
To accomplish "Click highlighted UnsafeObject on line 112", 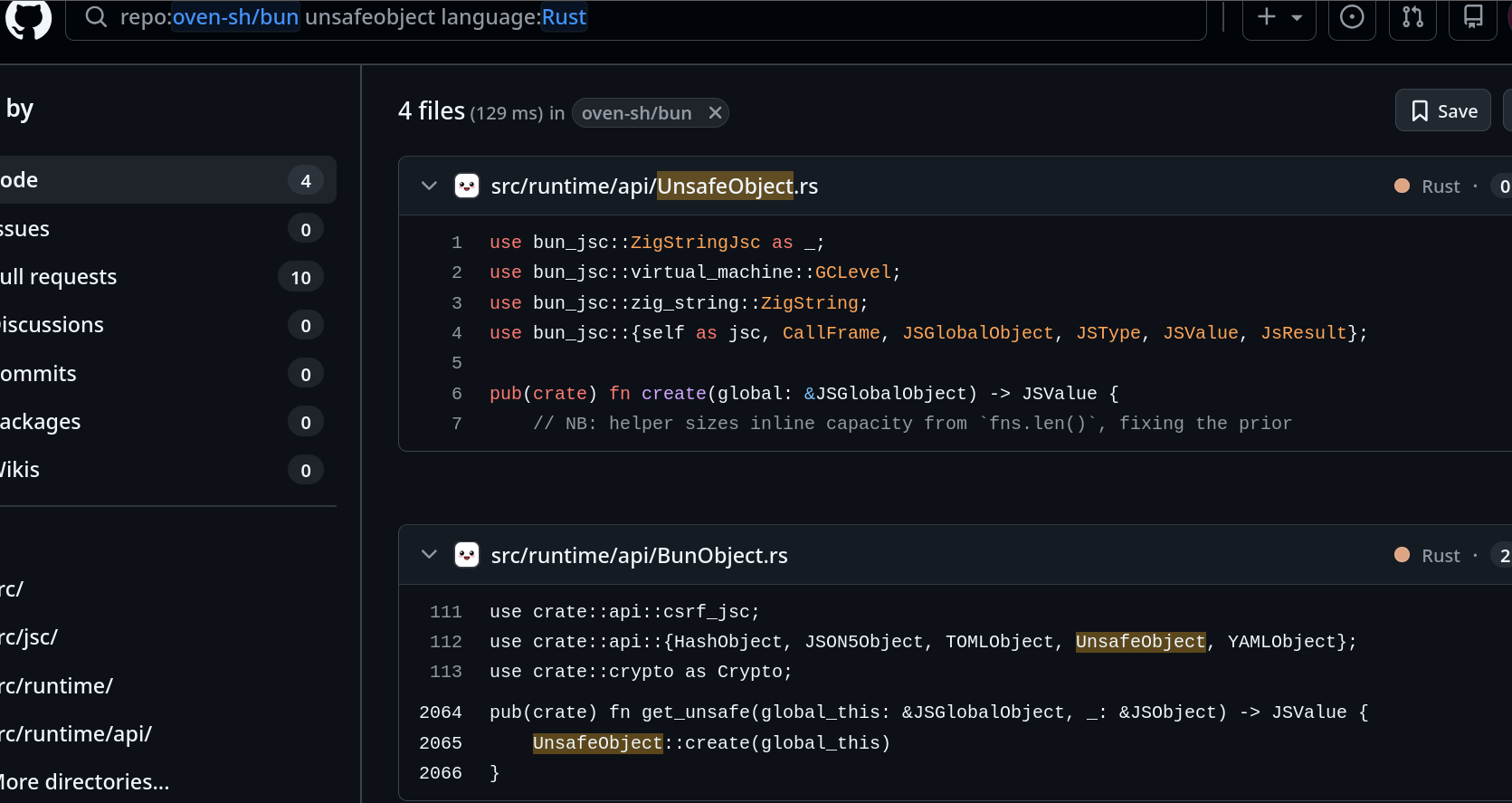I will [x=1140, y=642].
